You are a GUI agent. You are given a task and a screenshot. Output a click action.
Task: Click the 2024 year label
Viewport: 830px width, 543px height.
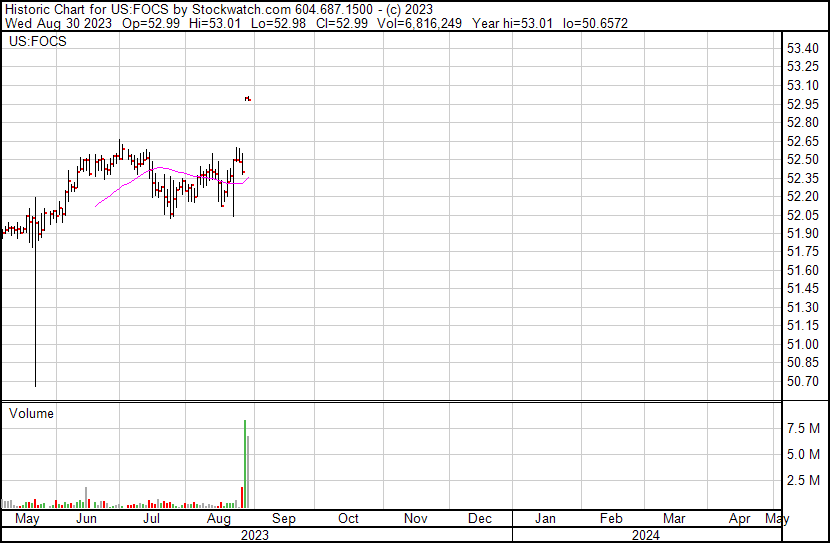(x=646, y=535)
